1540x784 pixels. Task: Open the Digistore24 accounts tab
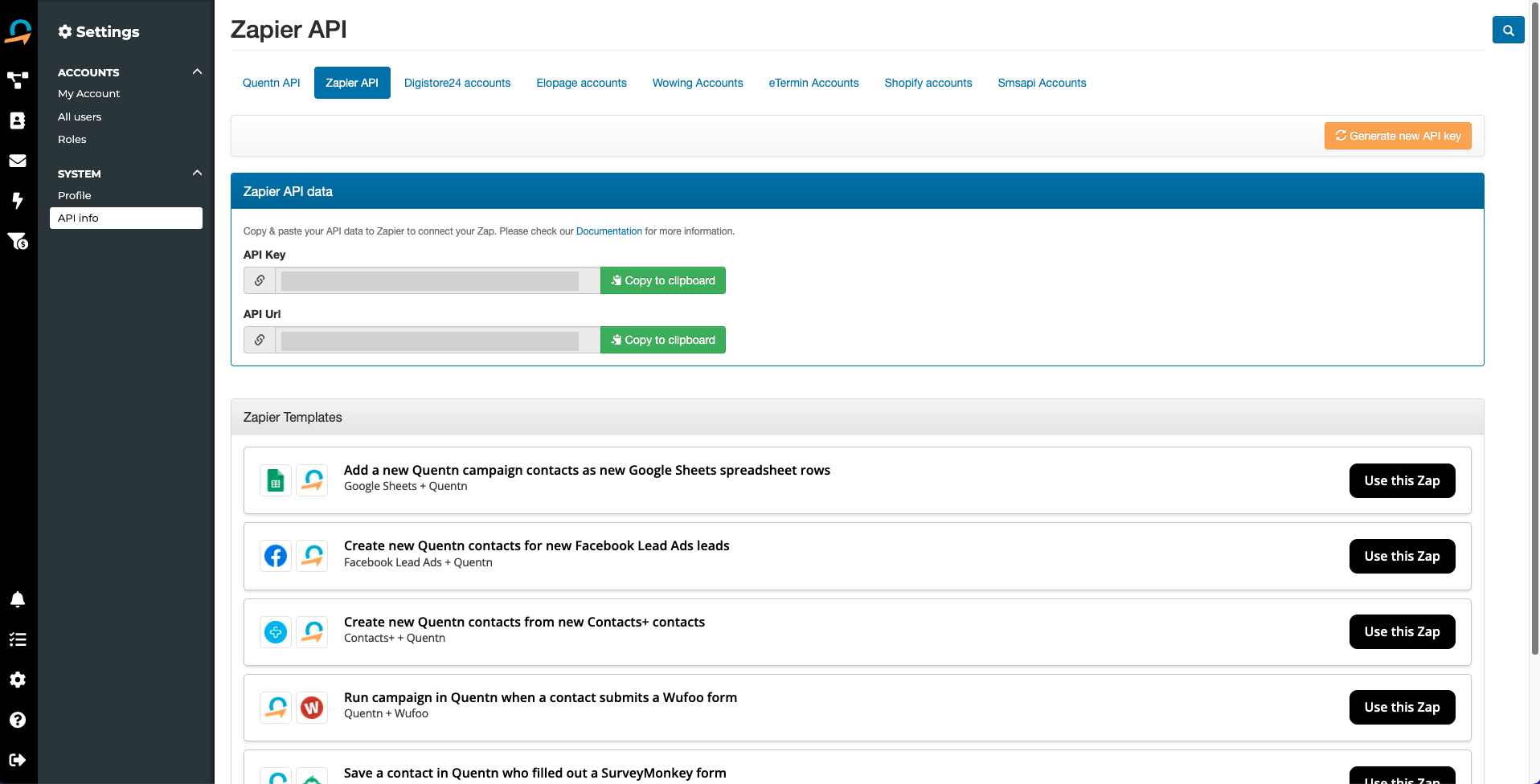pyautogui.click(x=457, y=83)
